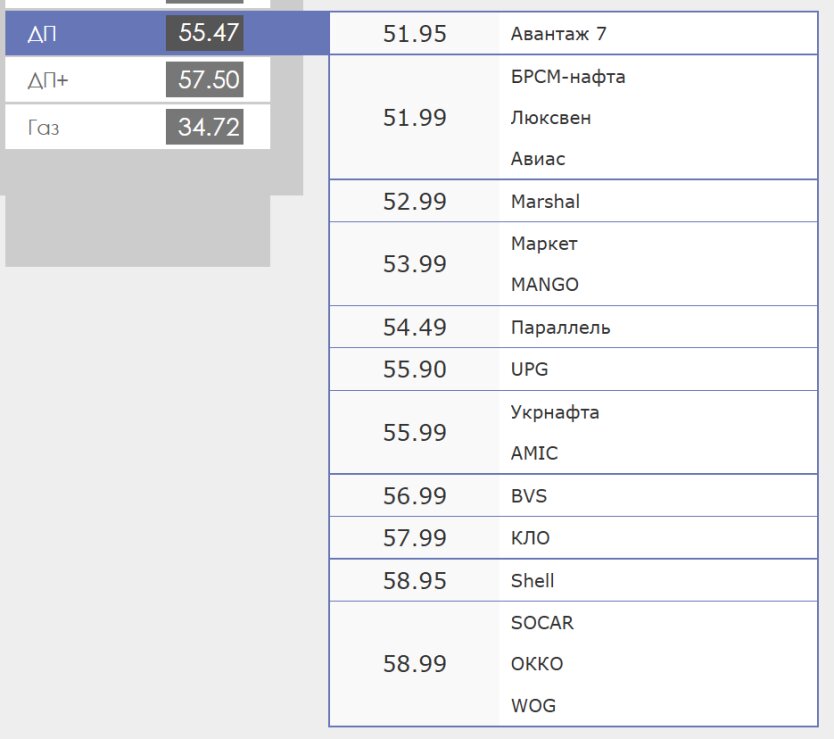Click the 58.95 price cell
The height and width of the screenshot is (739, 834).
point(415,580)
